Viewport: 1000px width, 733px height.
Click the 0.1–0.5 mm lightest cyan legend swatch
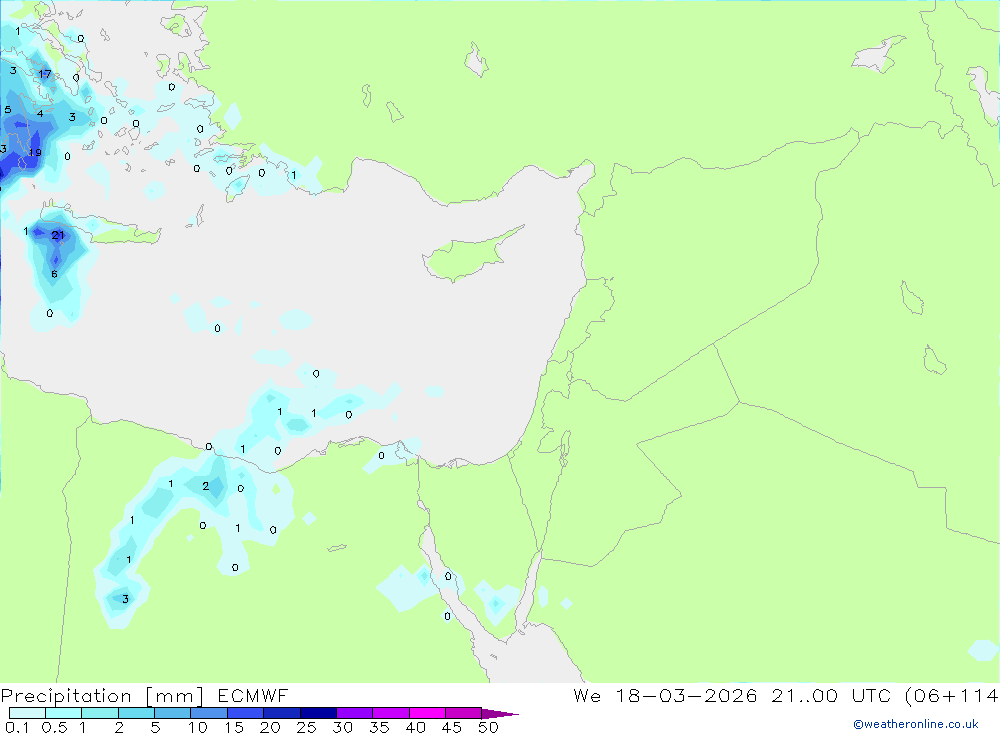(27, 713)
